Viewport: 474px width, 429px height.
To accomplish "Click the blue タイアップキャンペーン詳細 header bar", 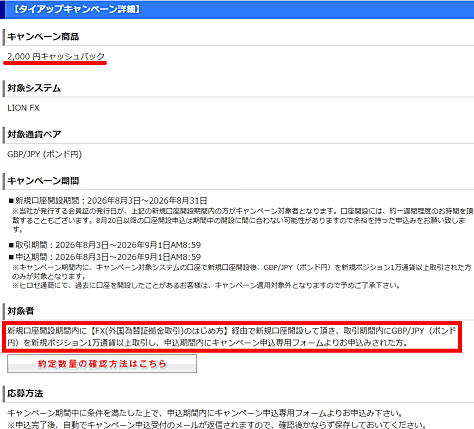I will [237, 9].
